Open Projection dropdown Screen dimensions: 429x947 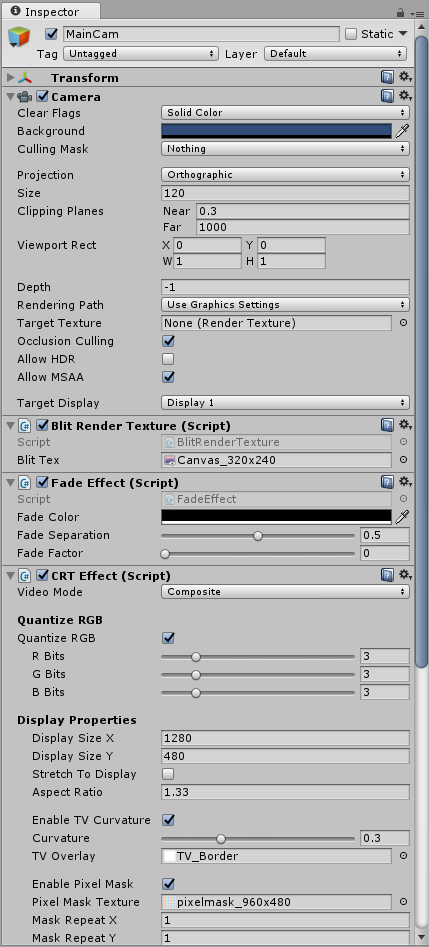coord(285,175)
